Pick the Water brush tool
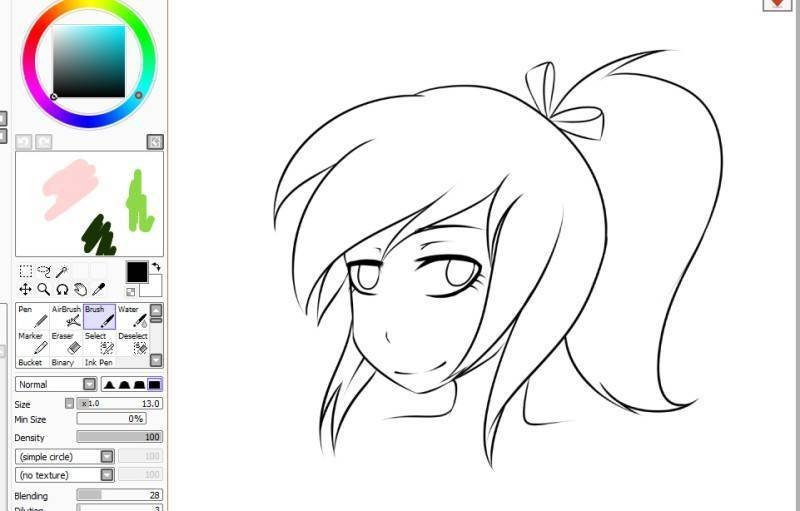The height and width of the screenshot is (511, 800). tap(132, 317)
